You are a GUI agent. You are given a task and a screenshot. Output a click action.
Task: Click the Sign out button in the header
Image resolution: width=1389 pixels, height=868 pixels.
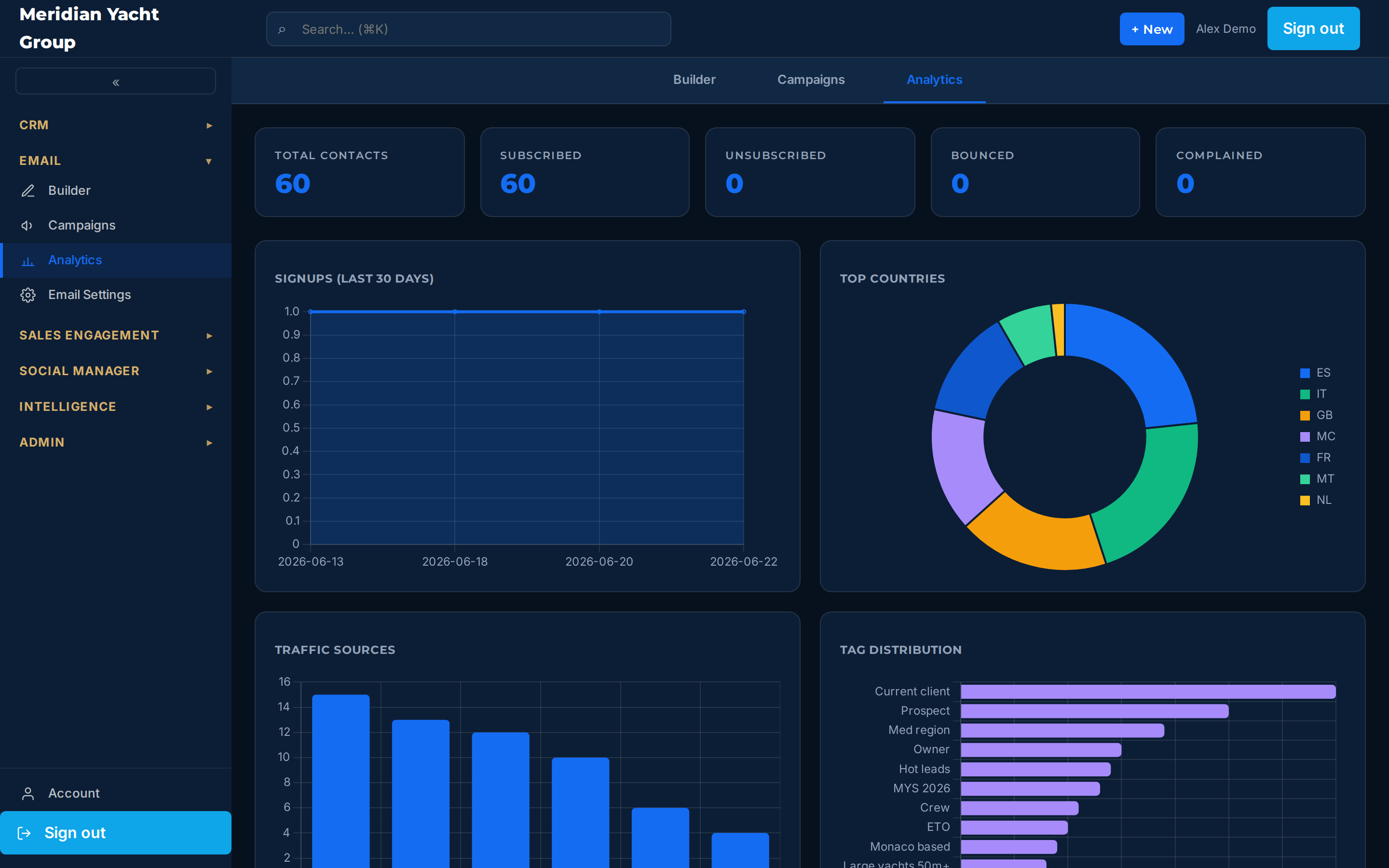pyautogui.click(x=1313, y=29)
